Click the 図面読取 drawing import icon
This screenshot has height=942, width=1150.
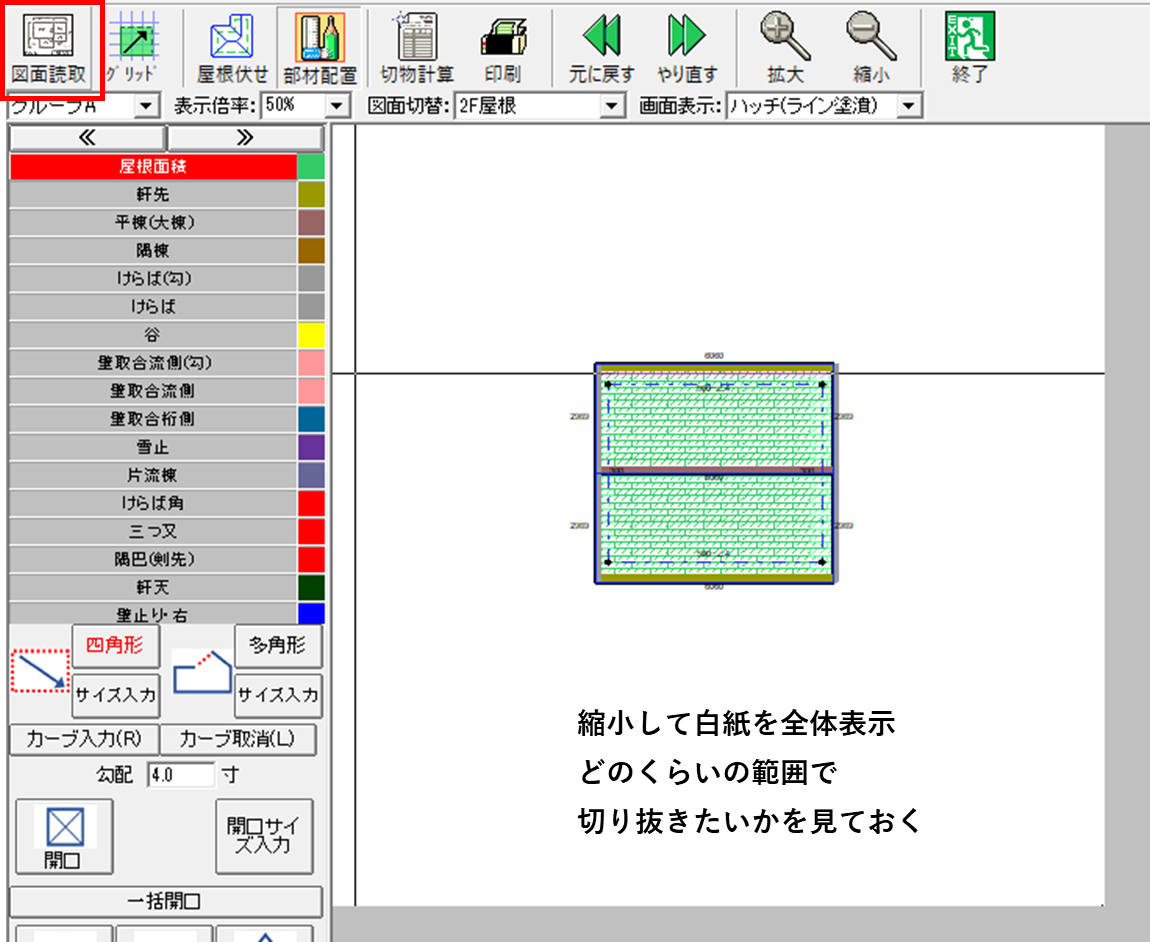point(49,47)
